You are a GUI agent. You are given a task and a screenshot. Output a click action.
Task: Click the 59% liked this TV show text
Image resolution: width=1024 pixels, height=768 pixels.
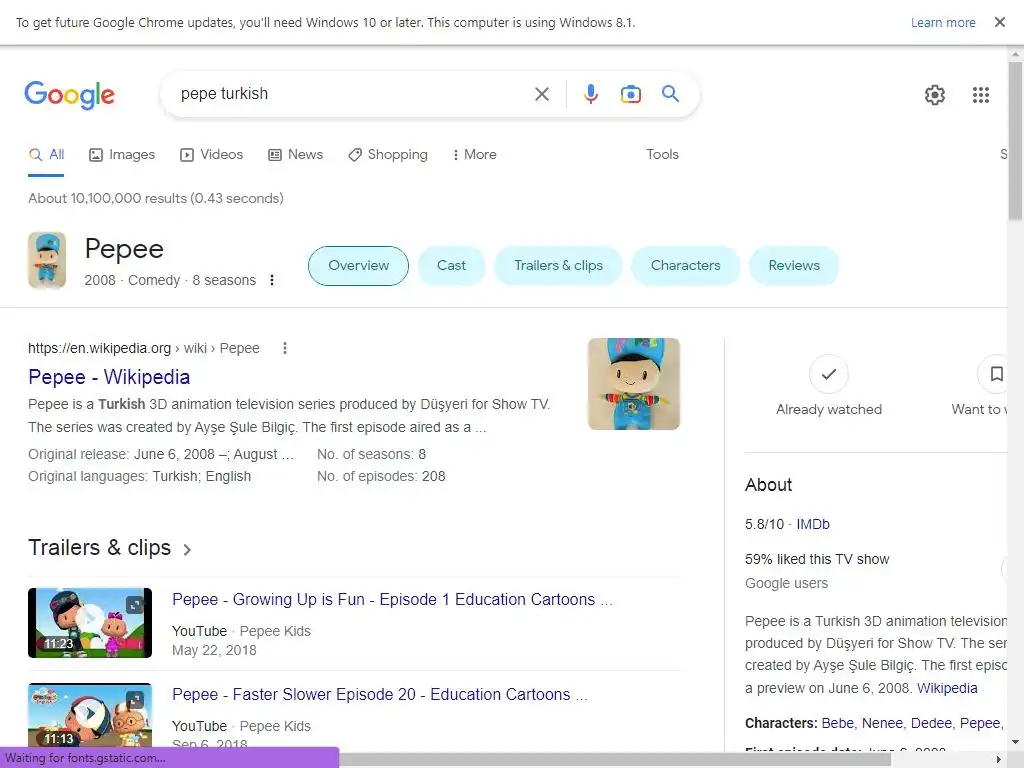[817, 560]
